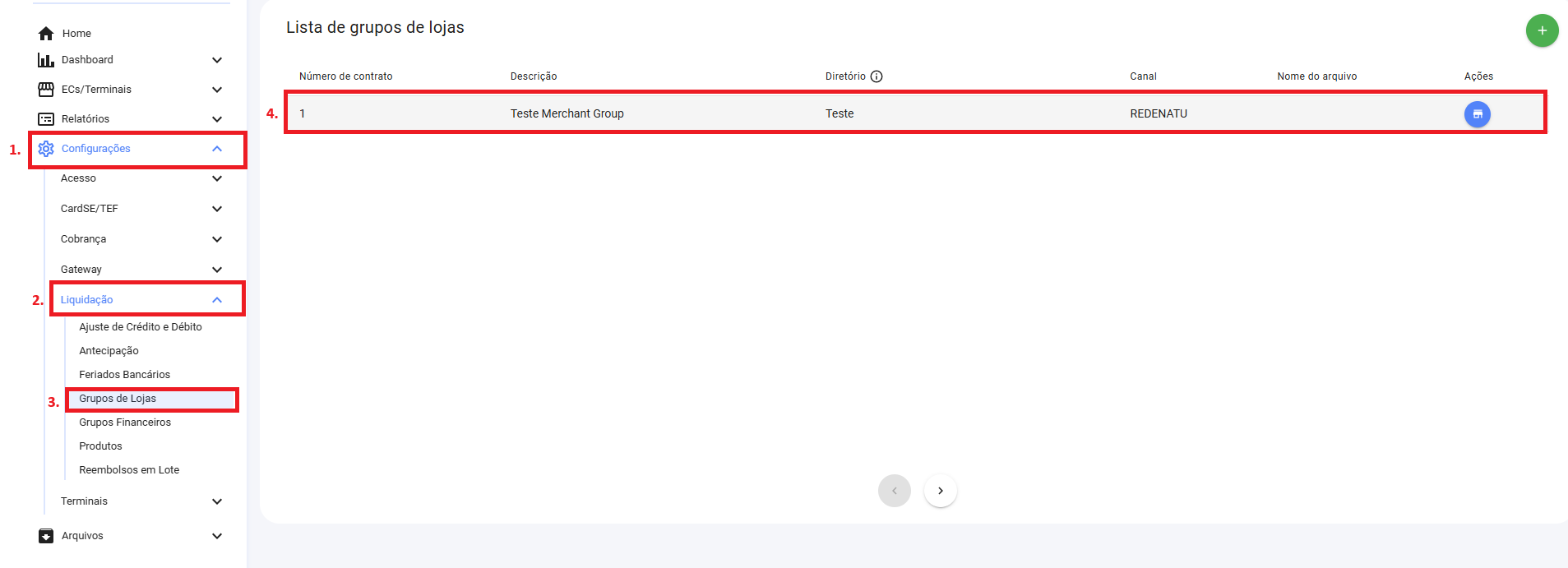This screenshot has height=568, width=1568.
Task: Expand the Terminais submenu chevron
Action: pyautogui.click(x=217, y=501)
